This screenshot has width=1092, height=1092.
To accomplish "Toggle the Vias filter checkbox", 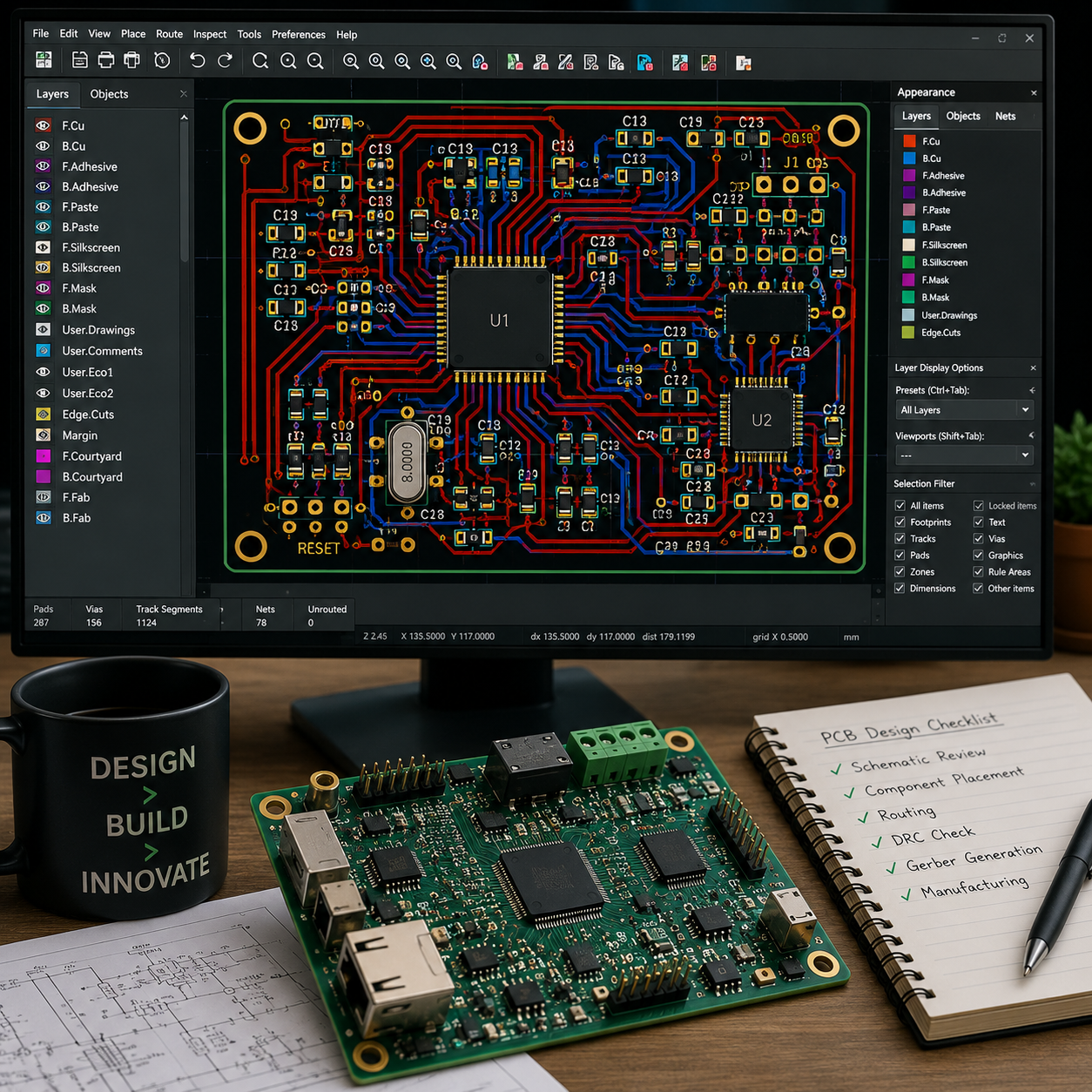I will [979, 538].
